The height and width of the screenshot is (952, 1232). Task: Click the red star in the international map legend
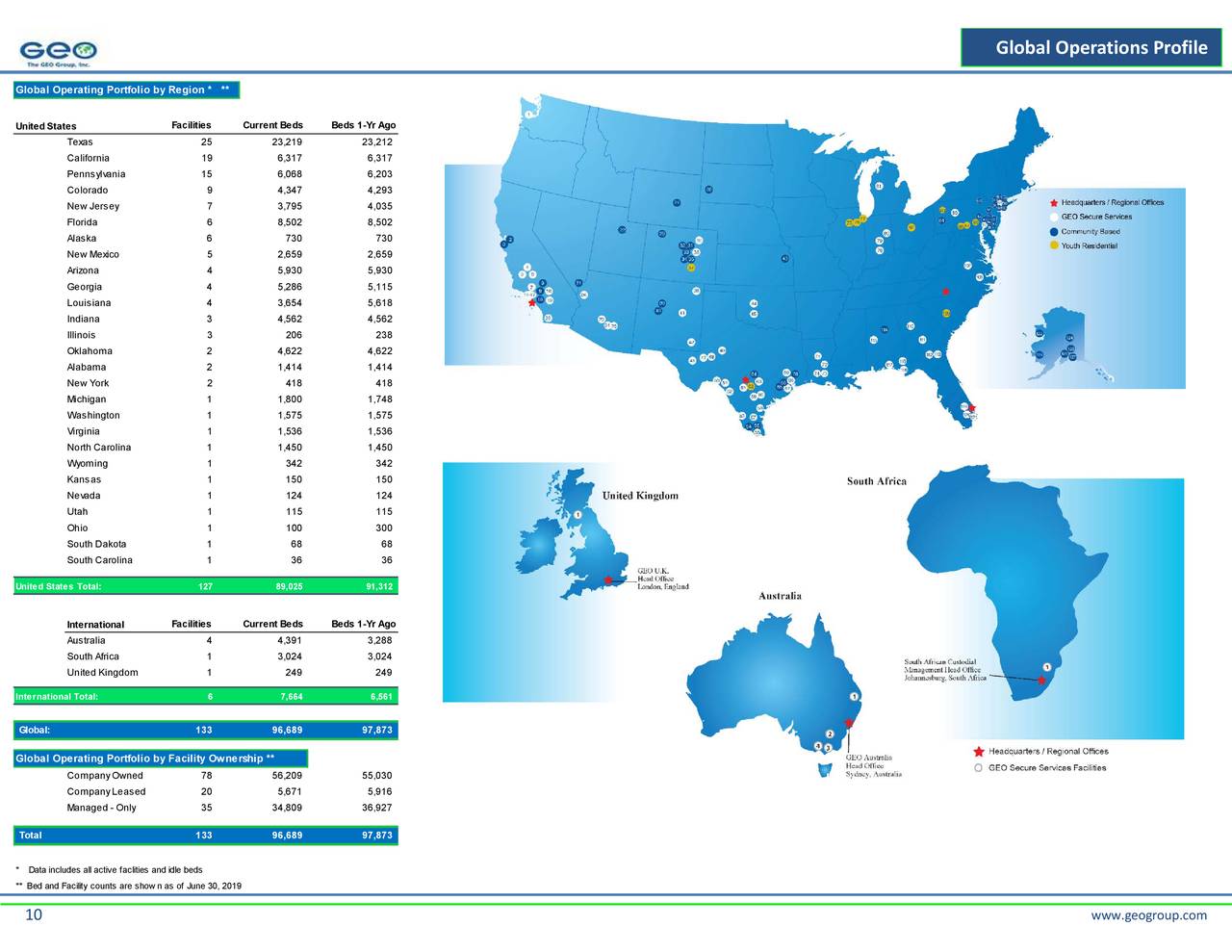[x=978, y=752]
